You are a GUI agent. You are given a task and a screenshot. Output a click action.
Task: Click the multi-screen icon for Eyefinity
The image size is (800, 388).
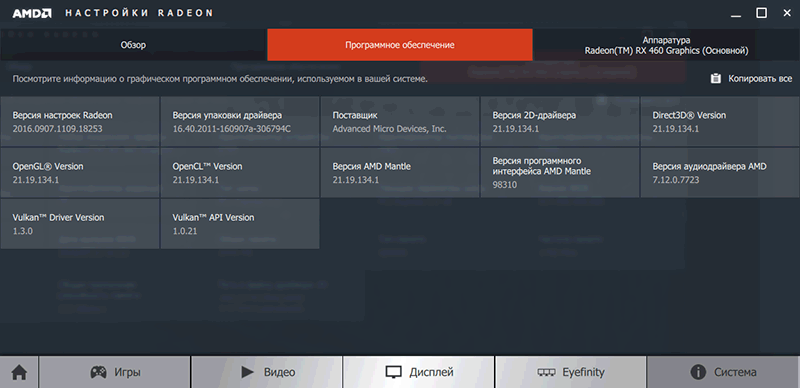click(546, 373)
